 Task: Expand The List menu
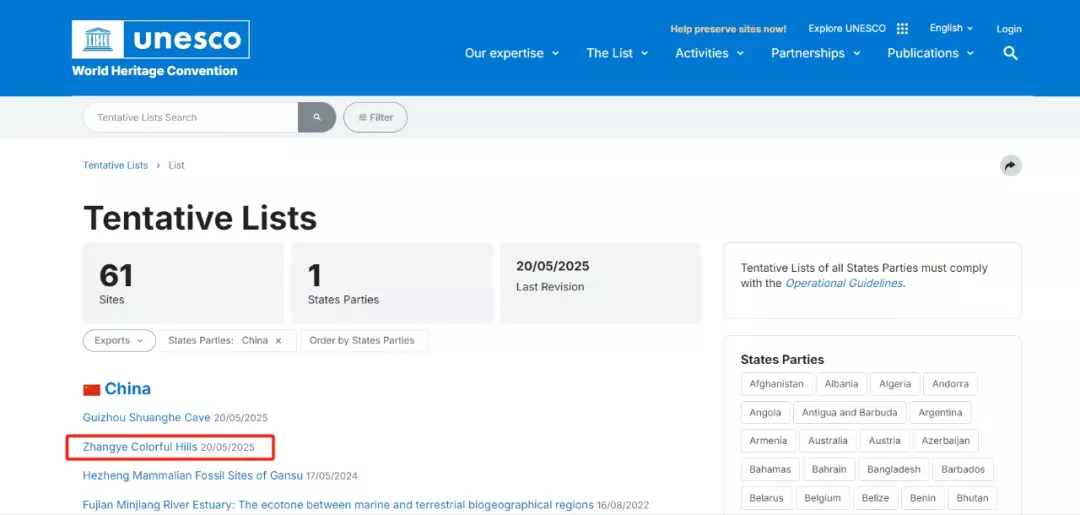617,53
